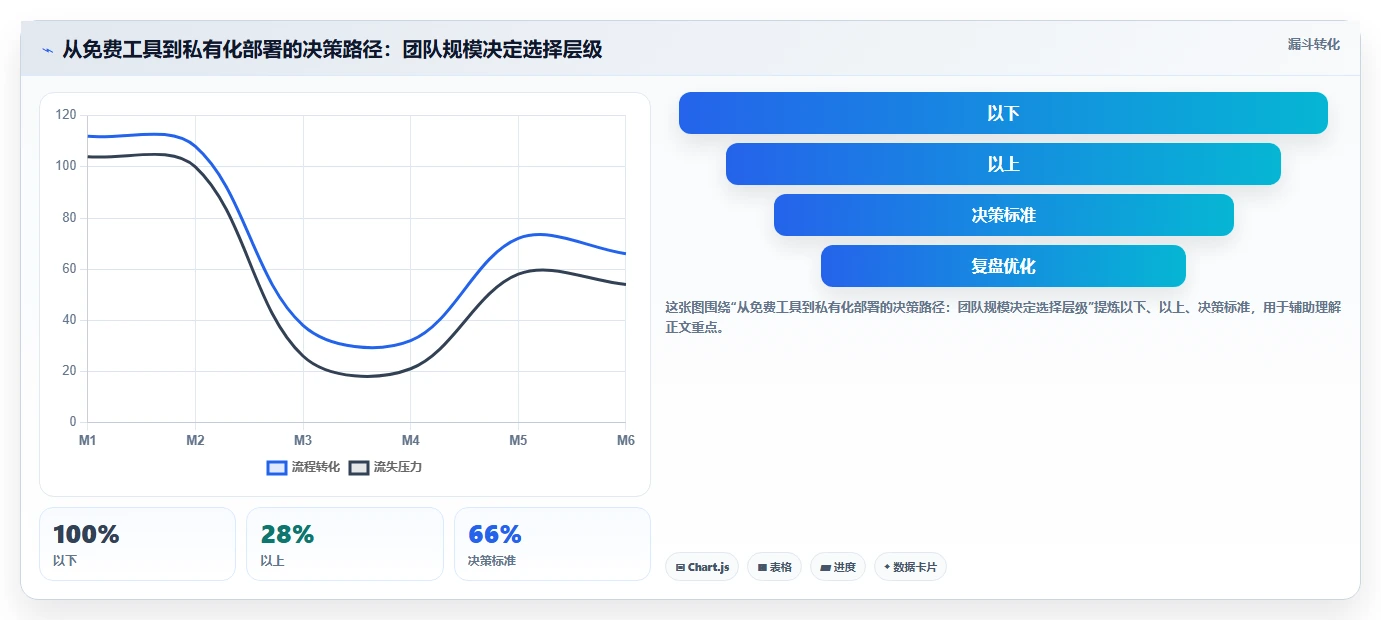The image size is (1381, 620).
Task: Click the 40 y-axis value
Action: [x=69, y=320]
